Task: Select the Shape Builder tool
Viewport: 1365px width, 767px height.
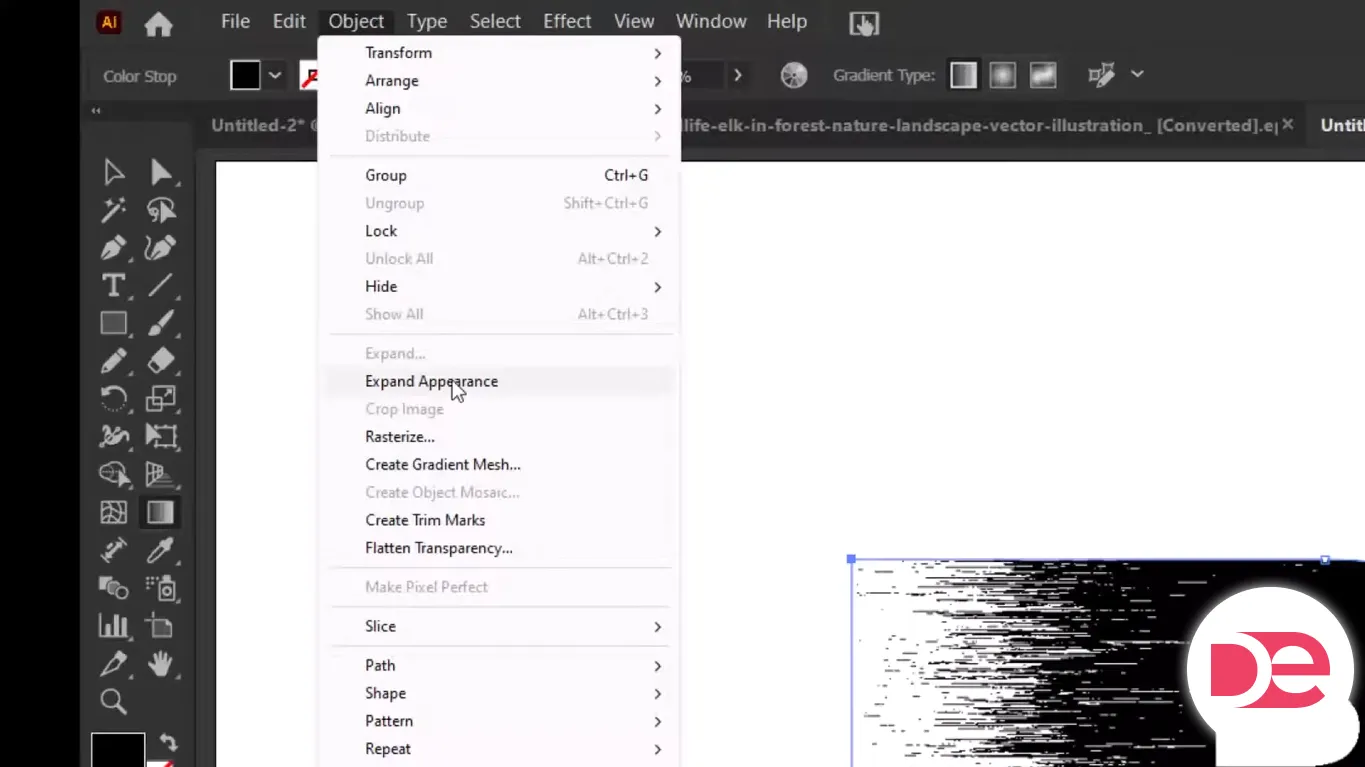Action: coord(114,475)
